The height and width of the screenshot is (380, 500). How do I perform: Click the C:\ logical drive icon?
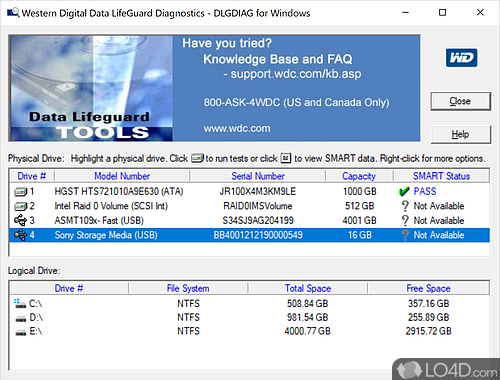(x=20, y=304)
